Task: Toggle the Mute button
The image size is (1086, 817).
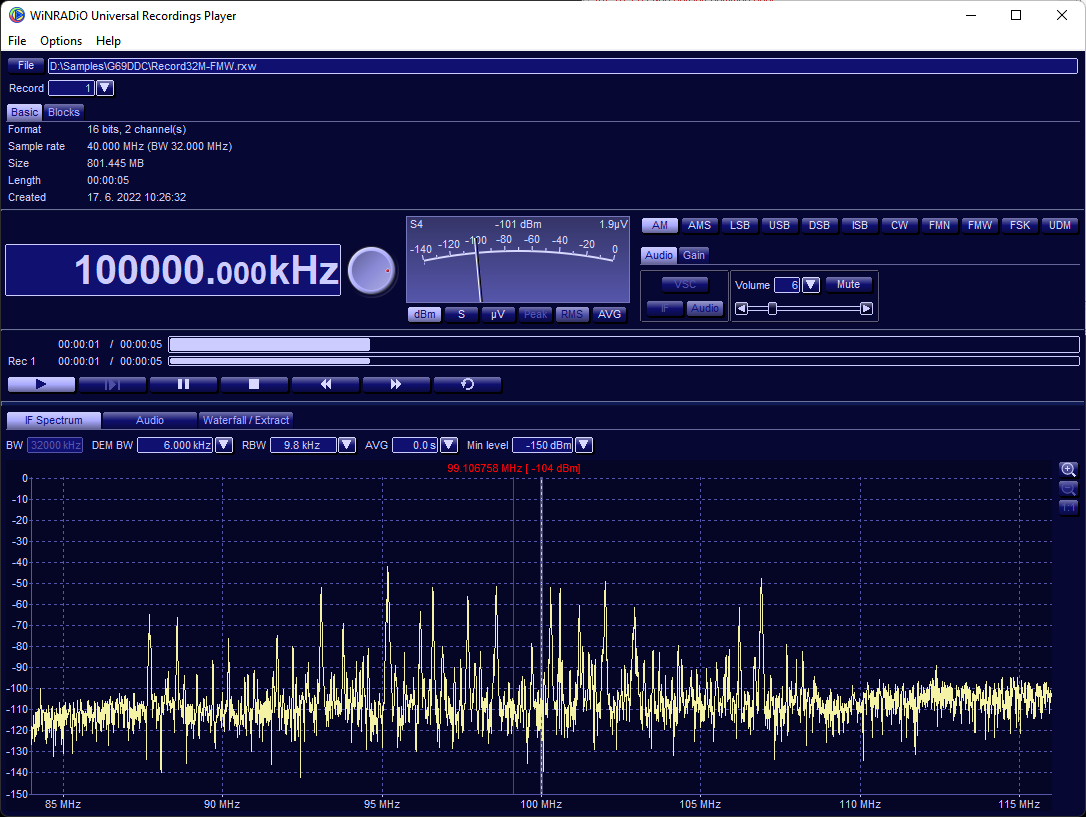Action: (x=848, y=285)
